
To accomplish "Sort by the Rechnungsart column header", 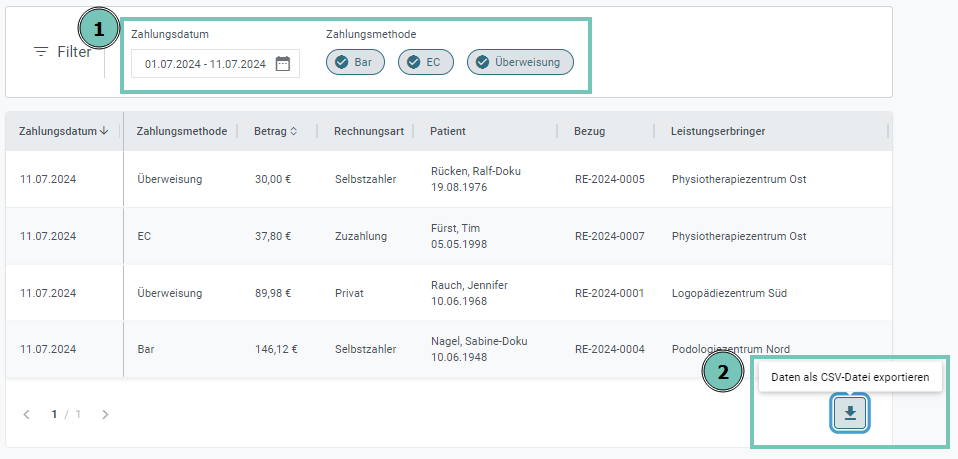I will coord(368,131).
